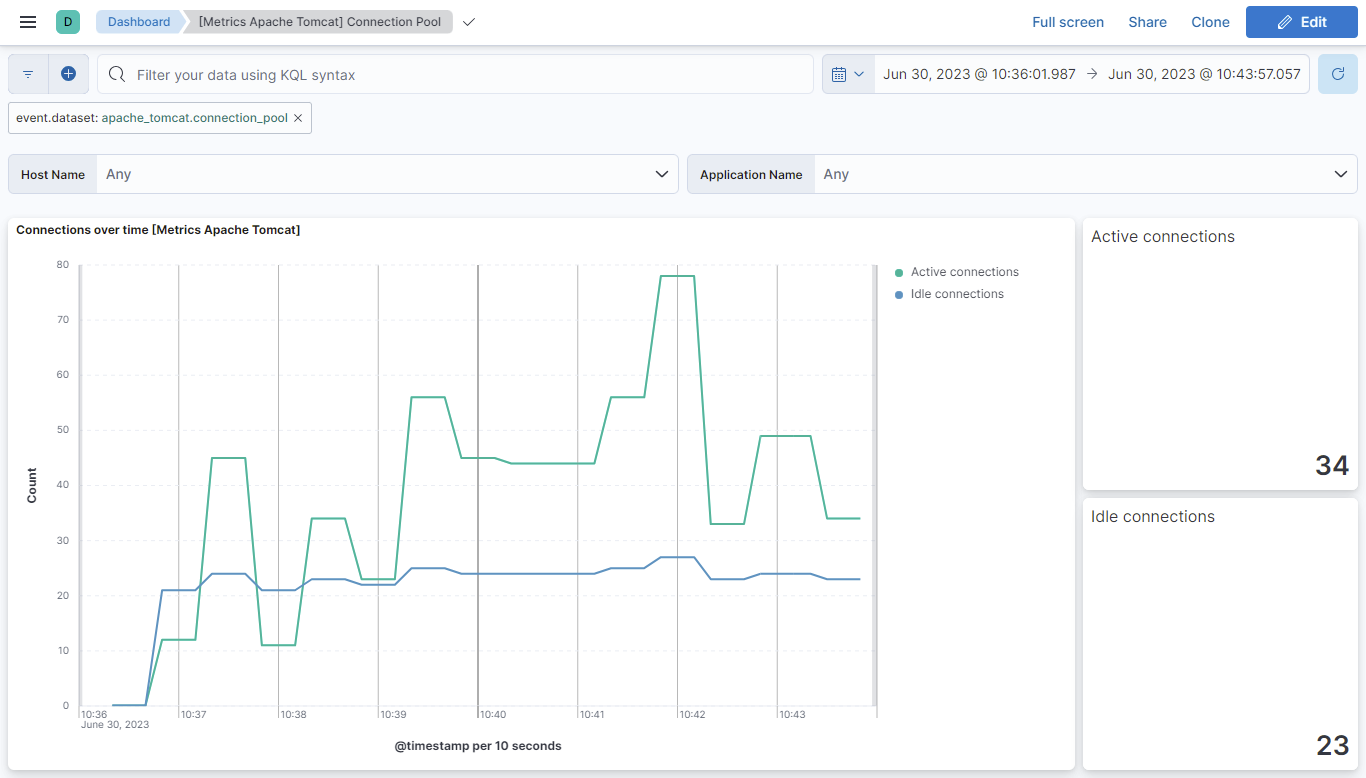Viewport: 1366px width, 778px height.
Task: Open filter options with the funnel icon
Action: click(x=27, y=73)
